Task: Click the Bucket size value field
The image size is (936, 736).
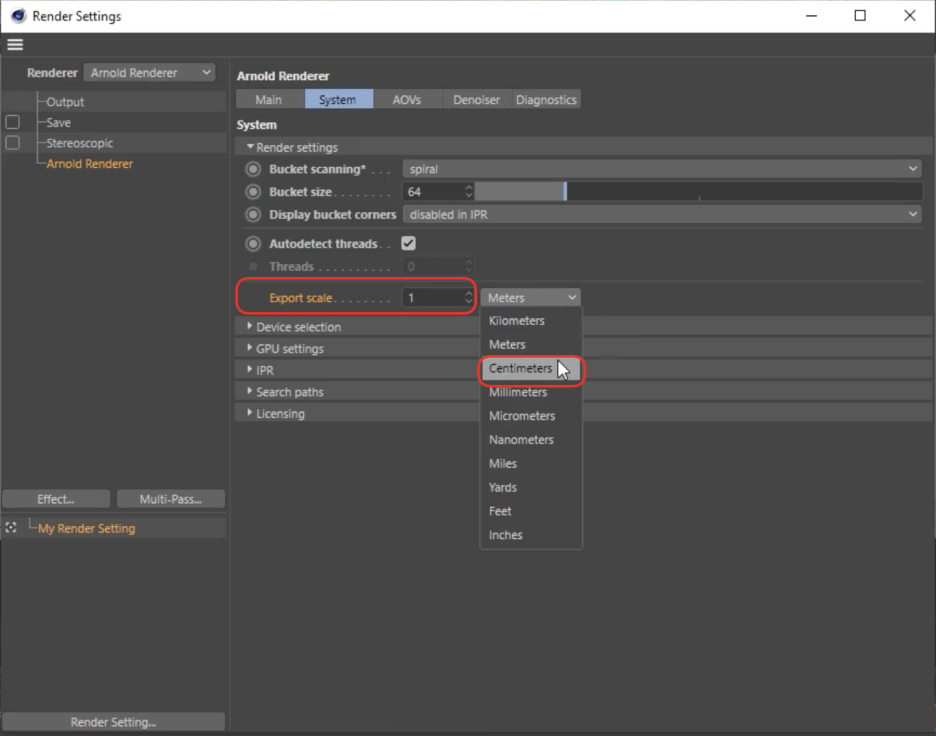Action: click(433, 192)
